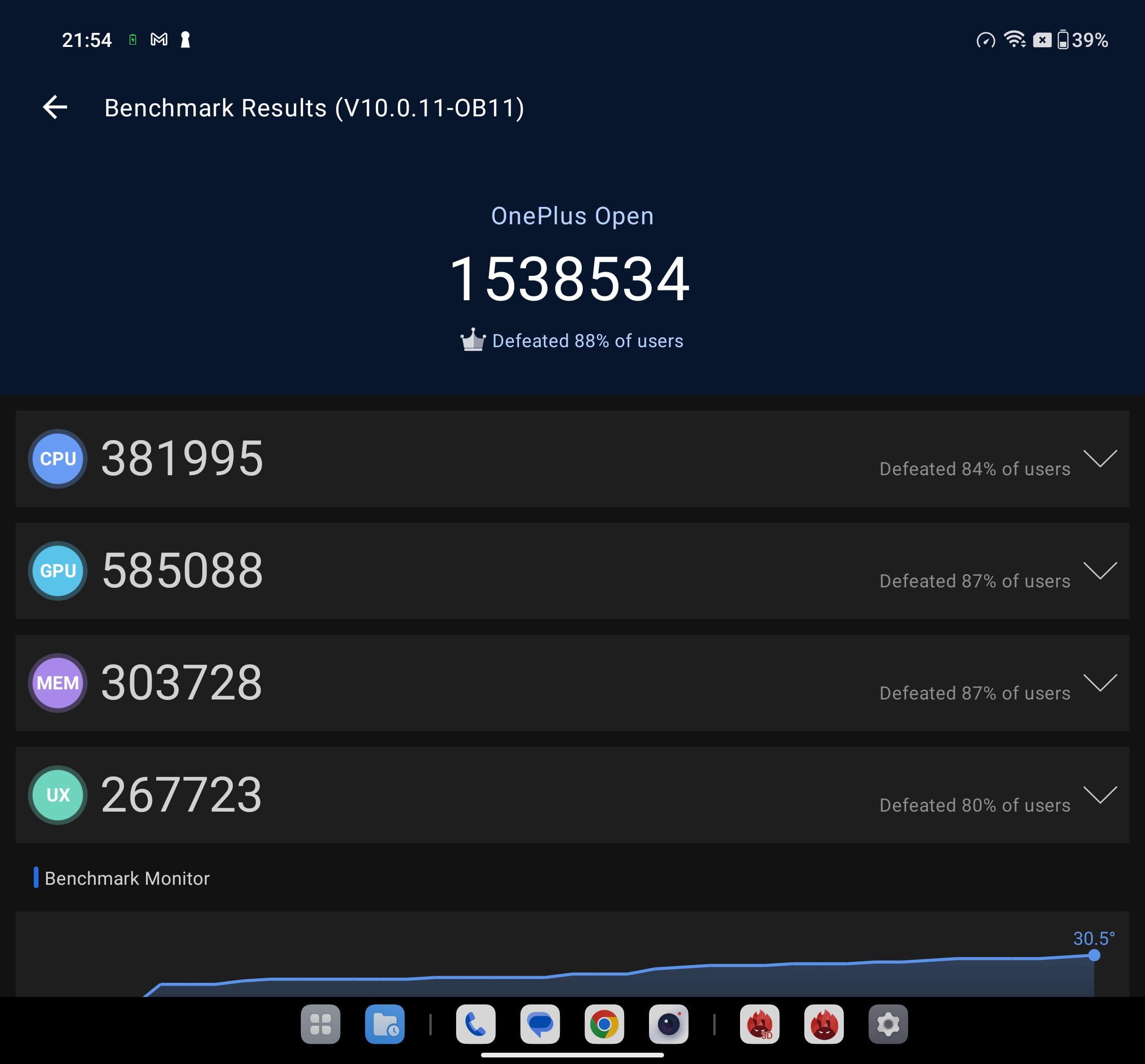Open the Phone dialer app
The height and width of the screenshot is (1064, 1145).
(476, 1024)
